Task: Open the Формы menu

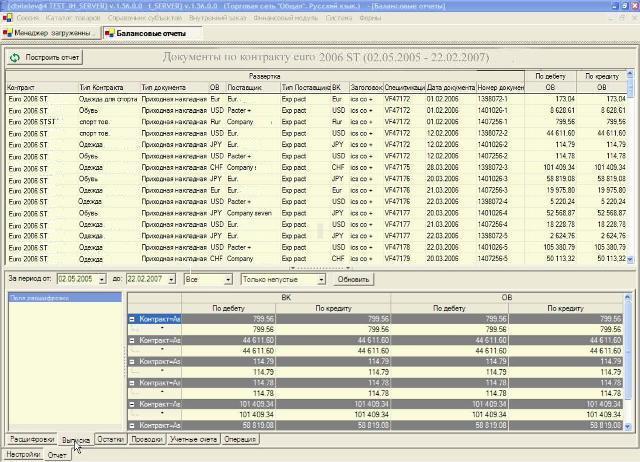Action: (371, 18)
